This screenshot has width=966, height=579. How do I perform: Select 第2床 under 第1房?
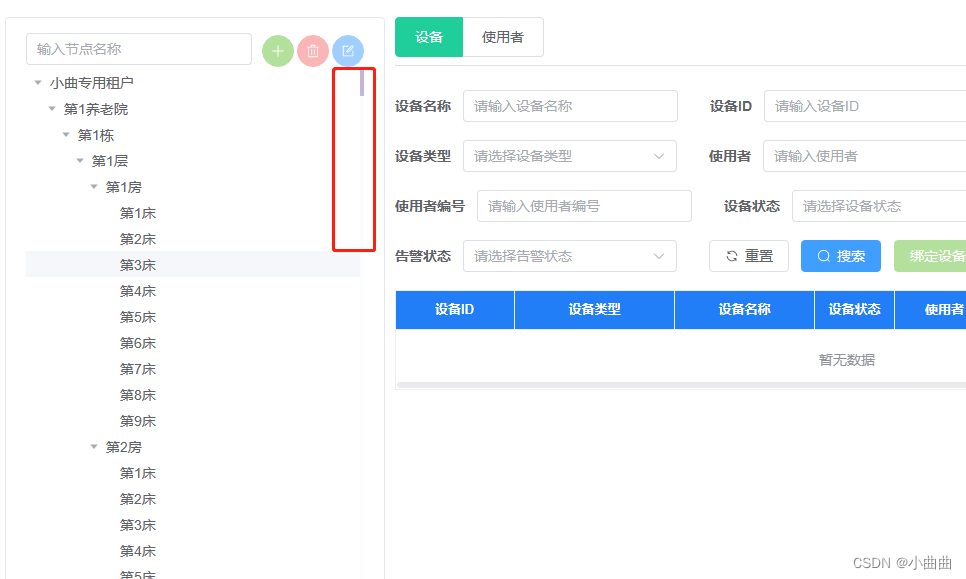pos(138,239)
